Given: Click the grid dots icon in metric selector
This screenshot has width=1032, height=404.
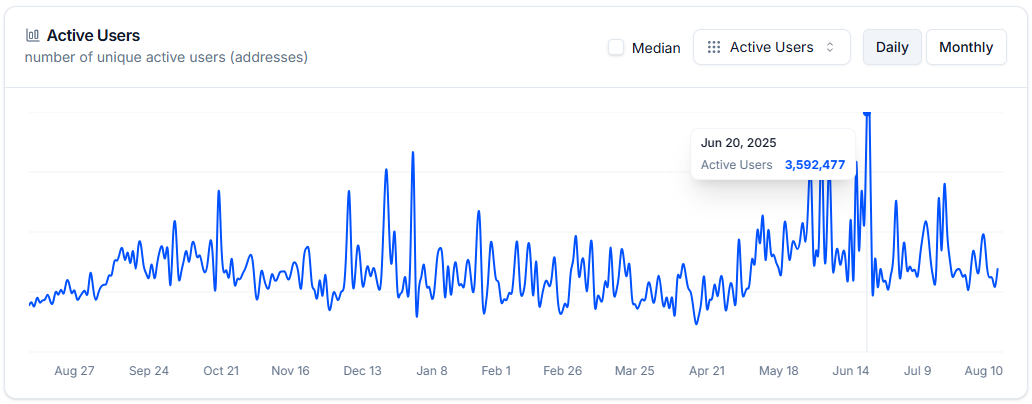Looking at the screenshot, I should [713, 47].
